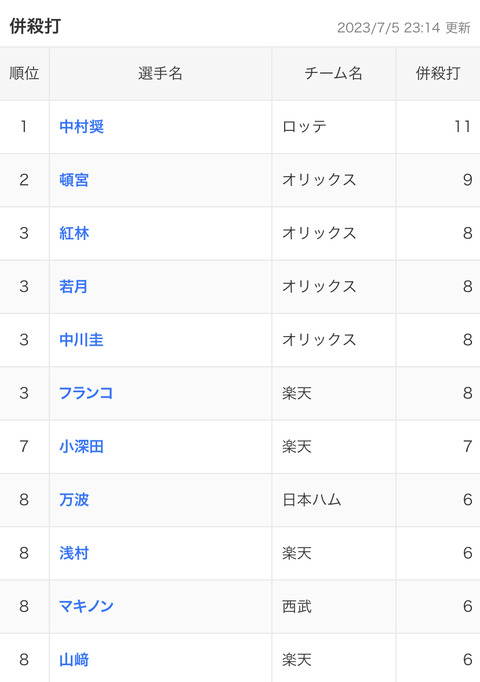The width and height of the screenshot is (480, 682).
Task: Open player link 浅村
Action: point(74,553)
